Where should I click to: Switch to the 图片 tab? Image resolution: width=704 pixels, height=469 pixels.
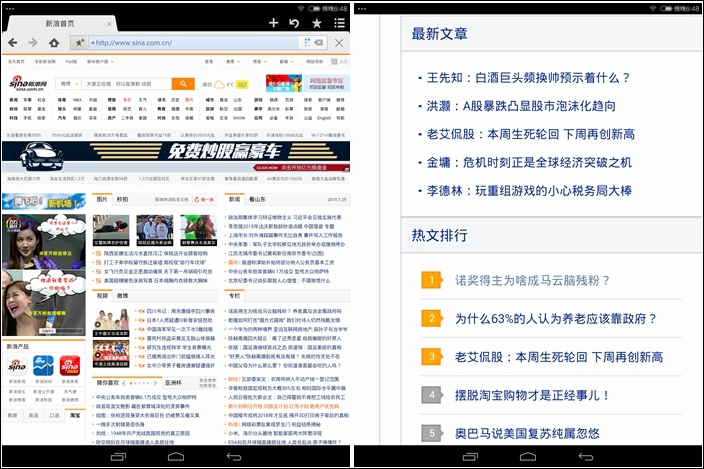point(102,199)
